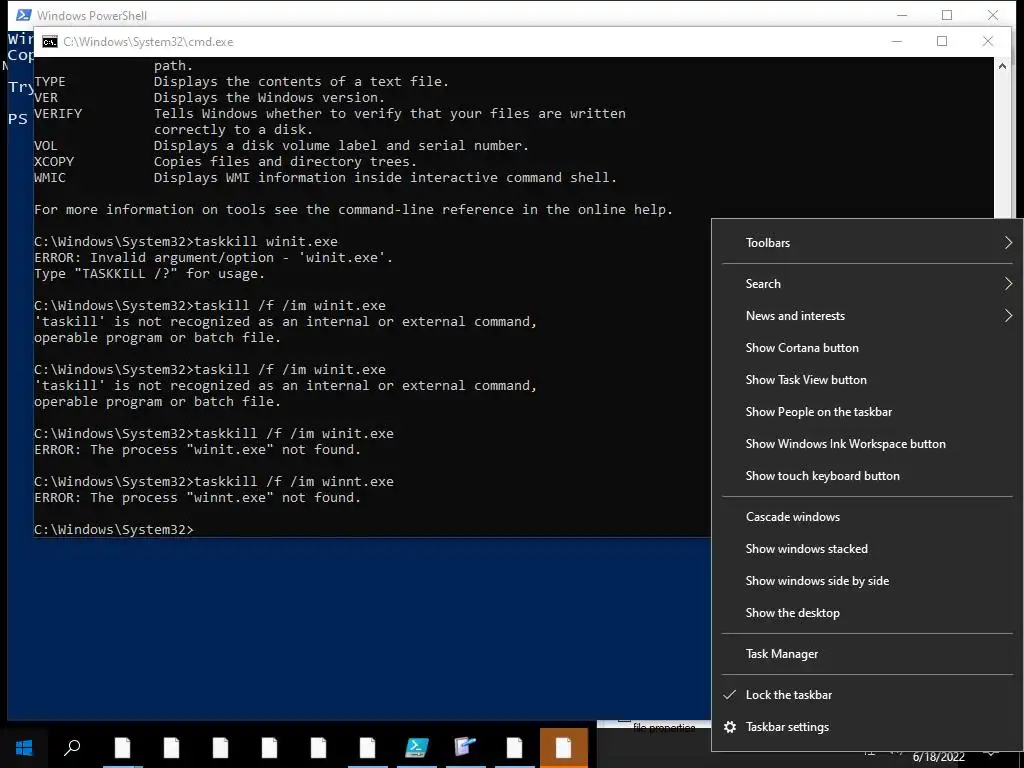
Task: Click 'ERROR: The process "winit.exe" not found.'
Action: [x=197, y=449]
